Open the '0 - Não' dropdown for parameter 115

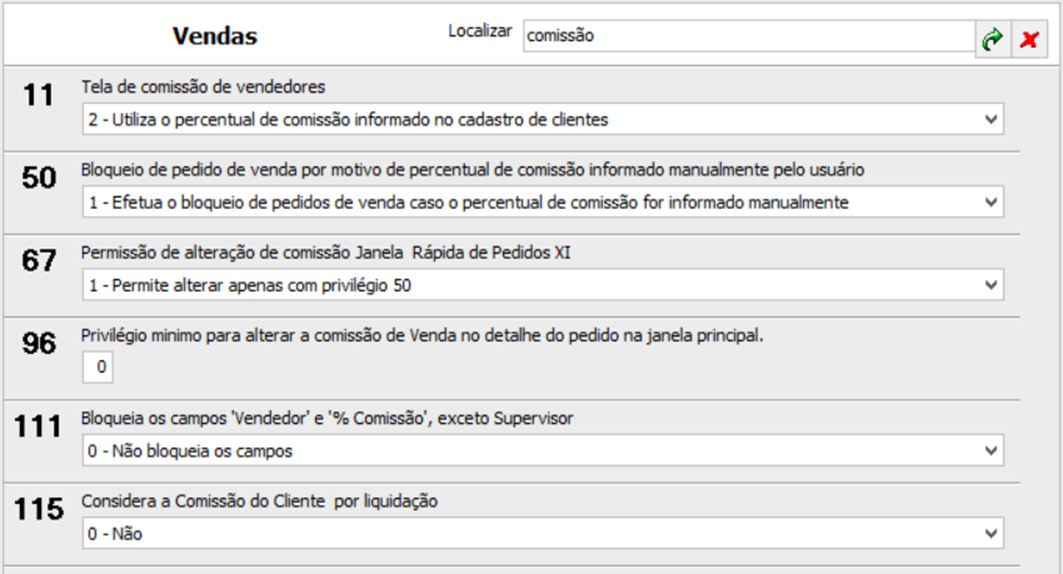(542, 533)
